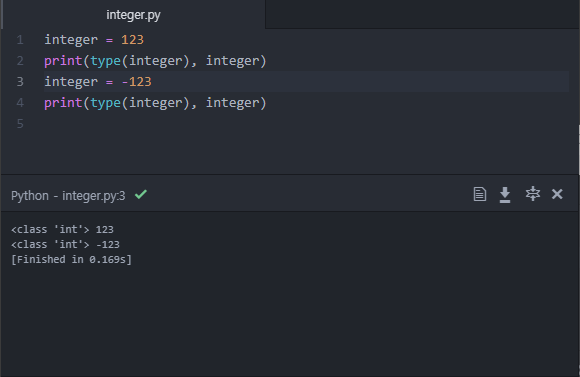Copy the script output to the clipboard
This screenshot has width=580, height=377.
click(x=479, y=194)
